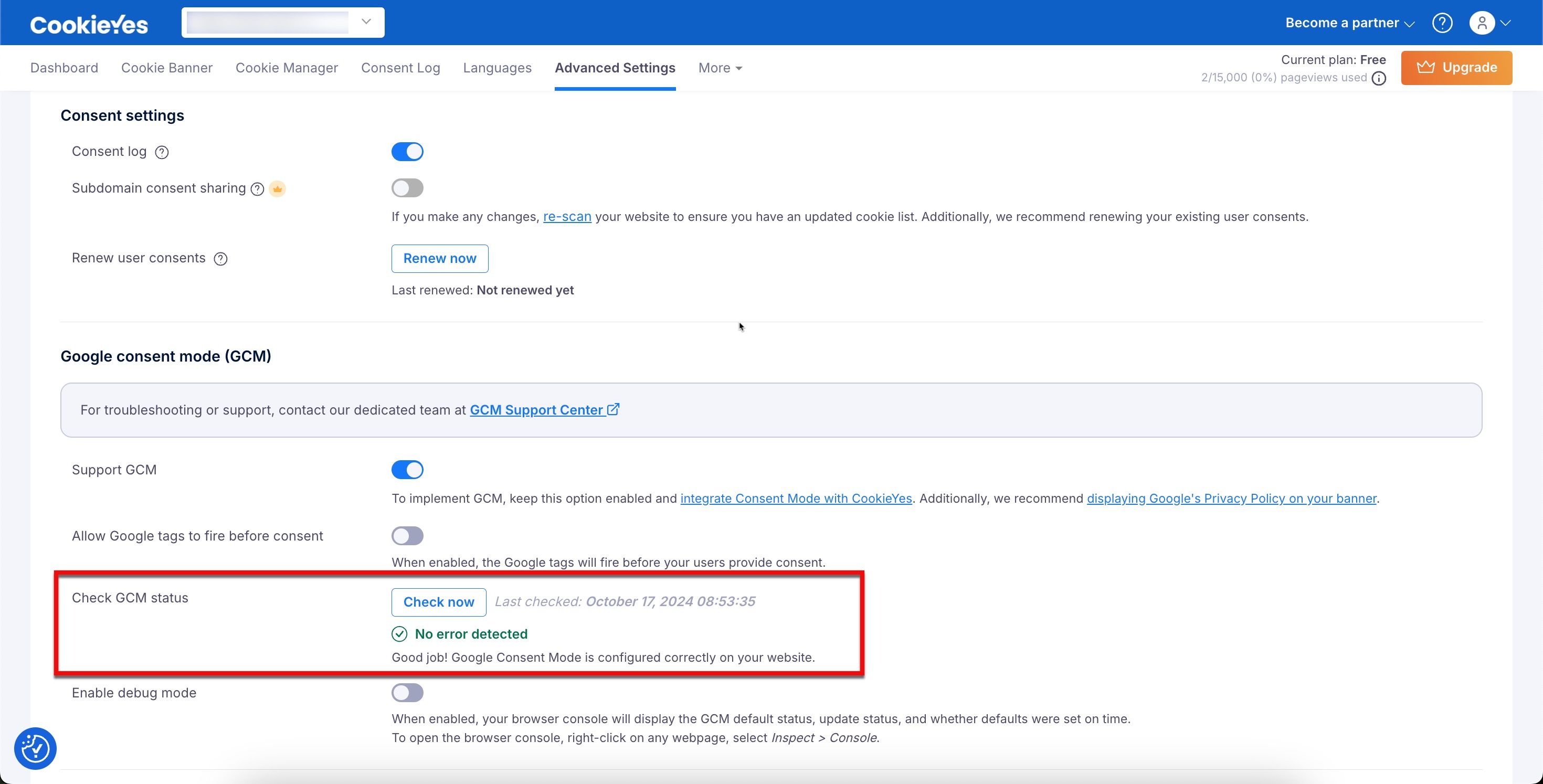
Task: Click the Support GCM label
Action: point(114,470)
